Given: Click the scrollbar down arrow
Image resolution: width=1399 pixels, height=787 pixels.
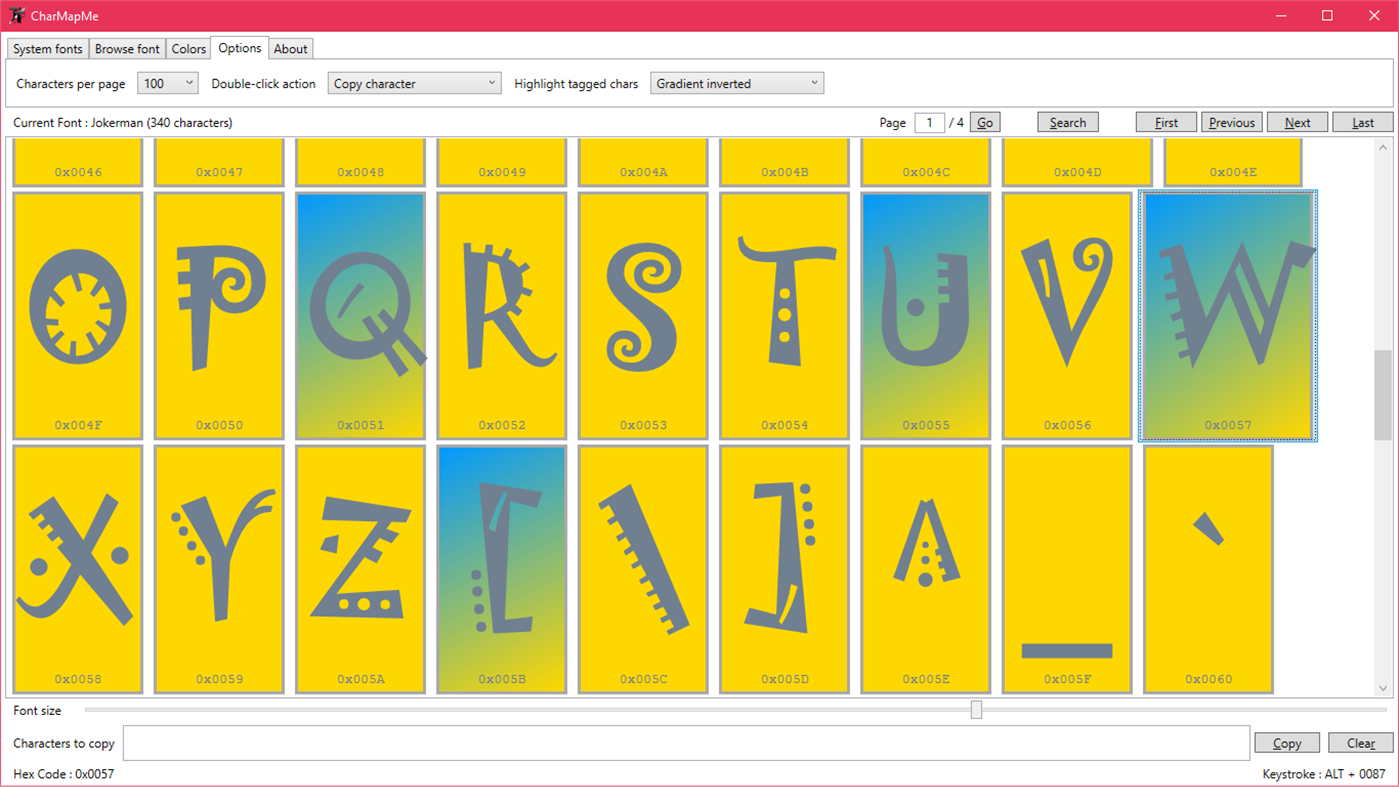Looking at the screenshot, I should (x=1383, y=688).
